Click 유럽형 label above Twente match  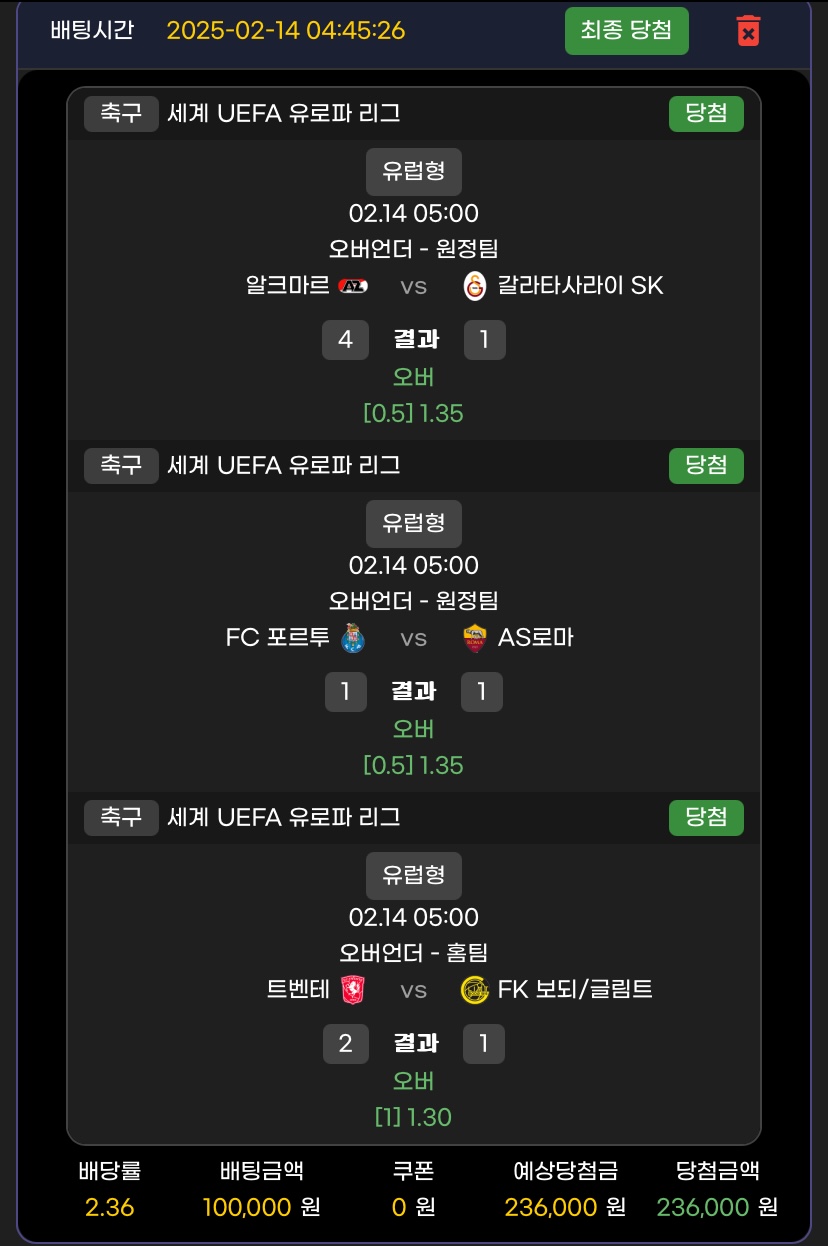pyautogui.click(x=413, y=875)
